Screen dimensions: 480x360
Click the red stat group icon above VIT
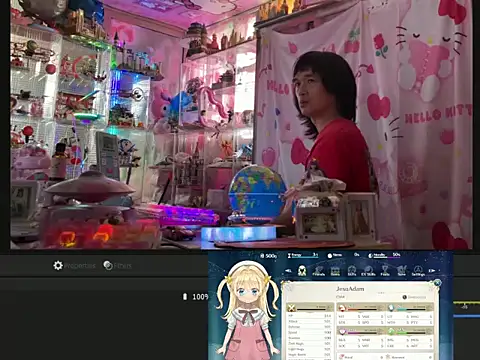[x=342, y=308]
